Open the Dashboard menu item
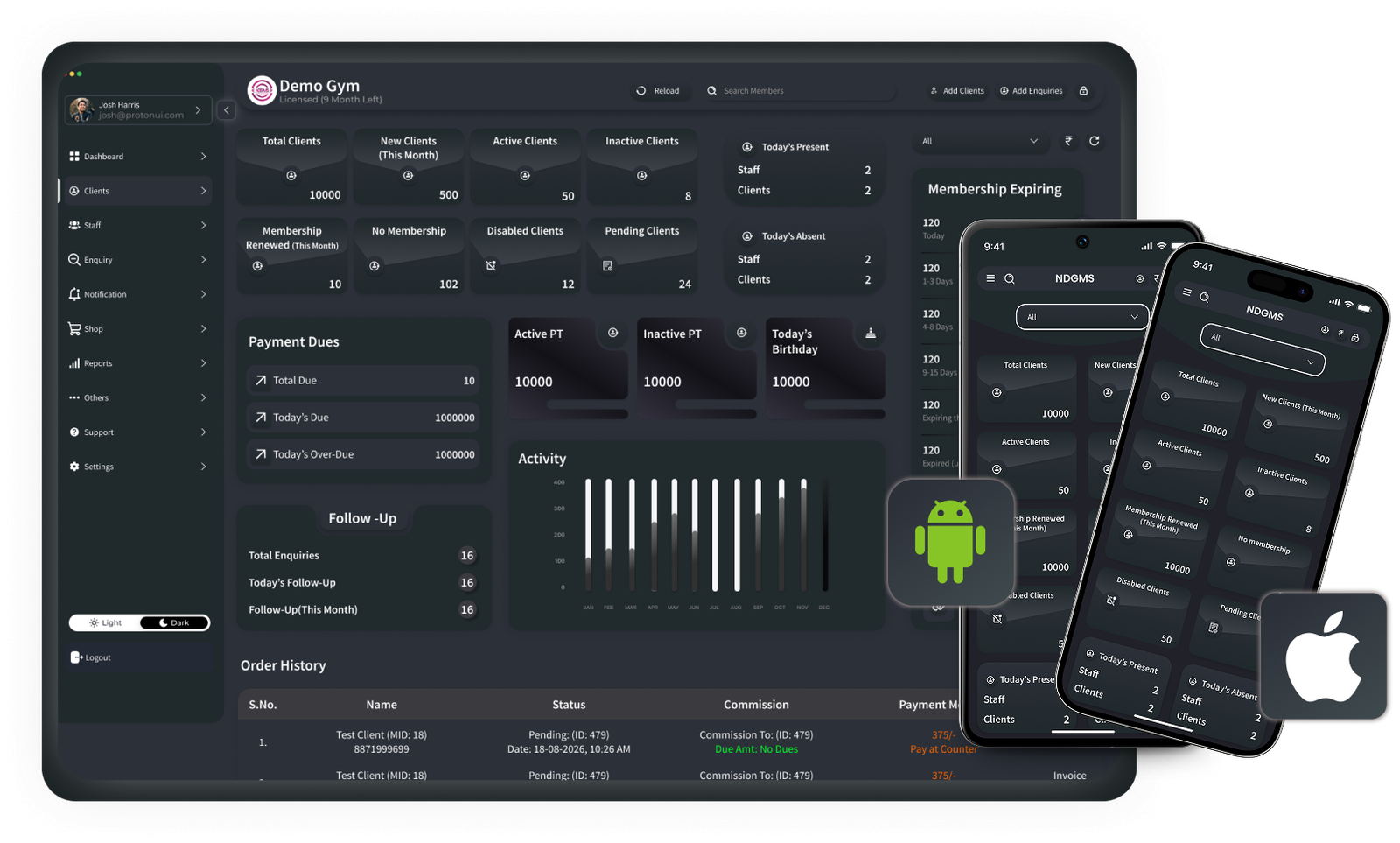This screenshot has height=843, width=1400. [x=136, y=156]
